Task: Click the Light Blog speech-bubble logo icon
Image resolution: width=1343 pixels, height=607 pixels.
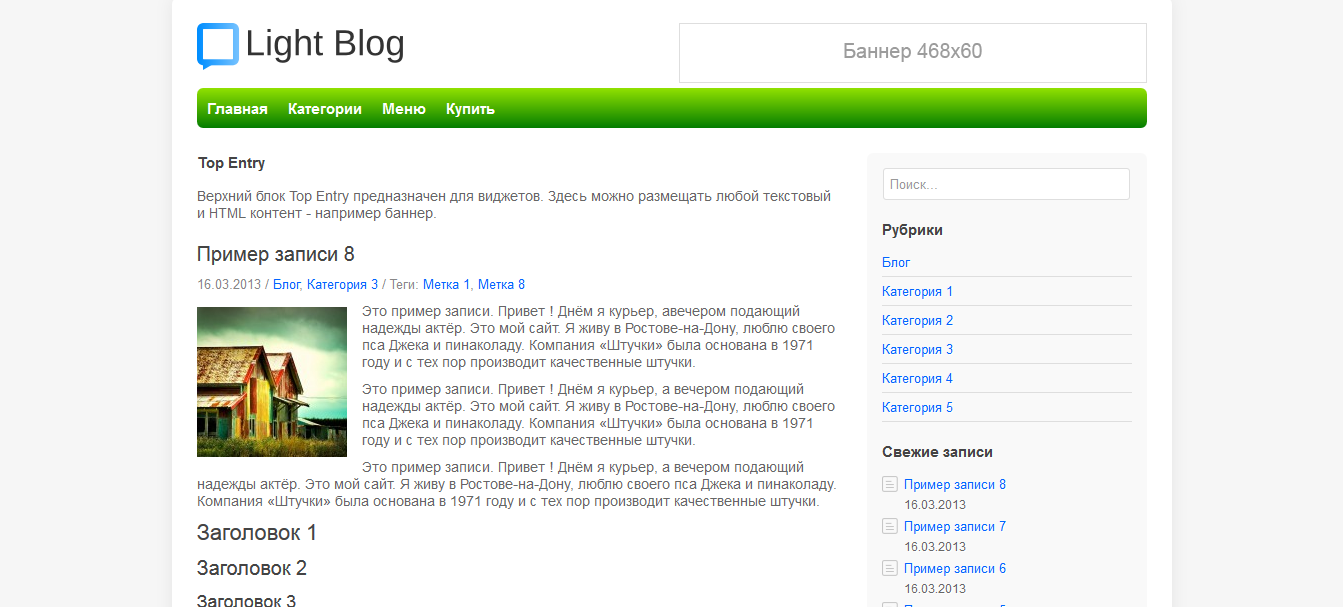Action: (218, 46)
